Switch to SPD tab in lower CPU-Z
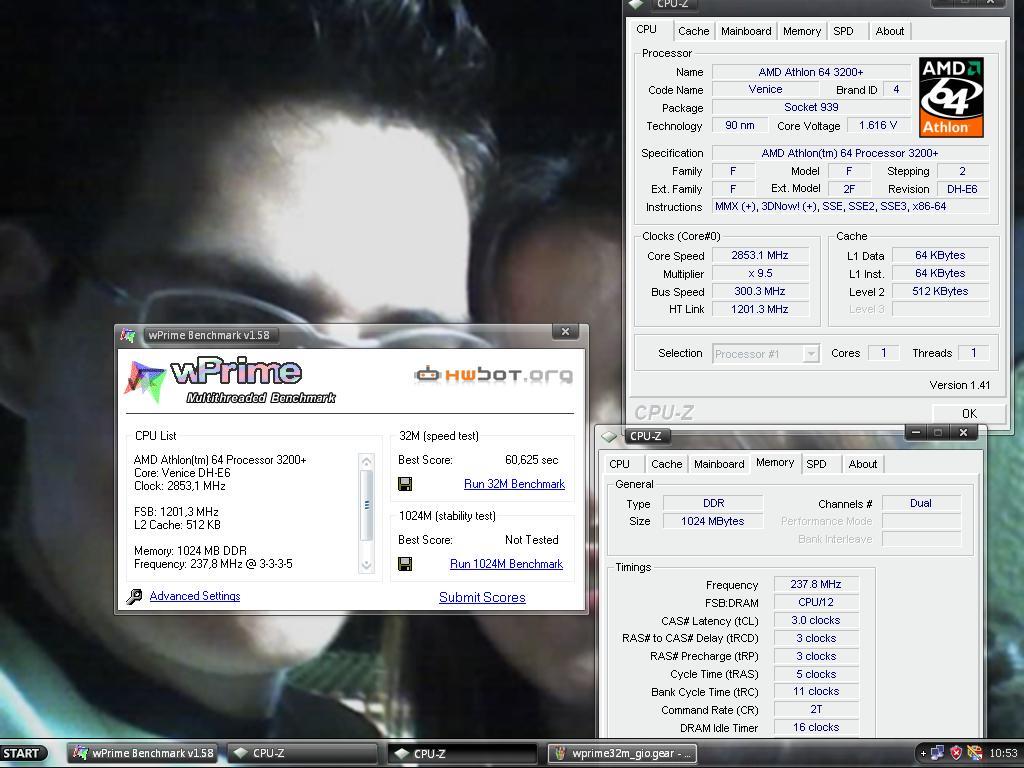The width and height of the screenshot is (1024, 768). coord(816,464)
